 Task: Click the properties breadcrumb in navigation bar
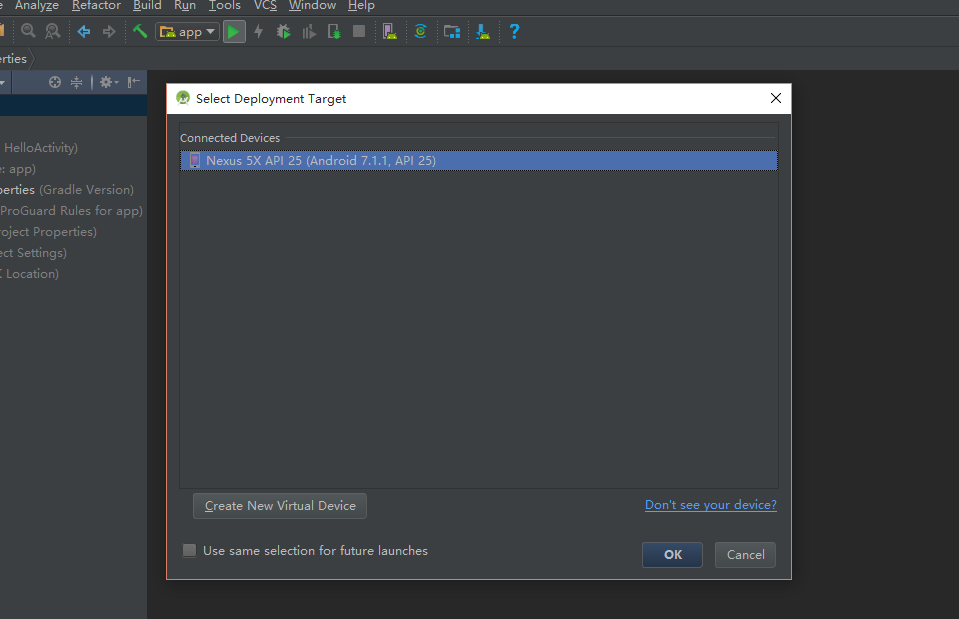(13, 59)
